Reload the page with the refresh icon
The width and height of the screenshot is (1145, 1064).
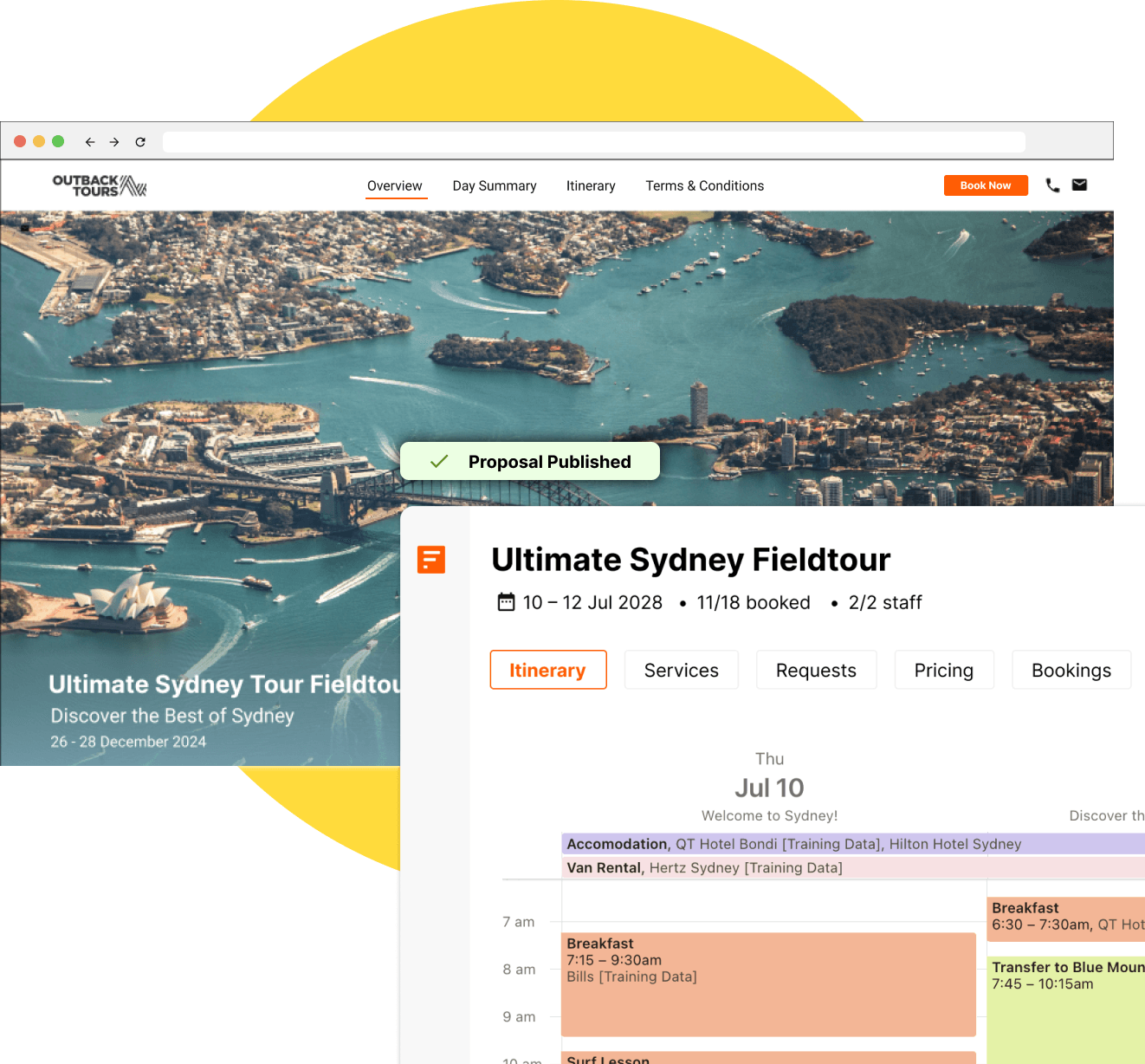coord(140,141)
